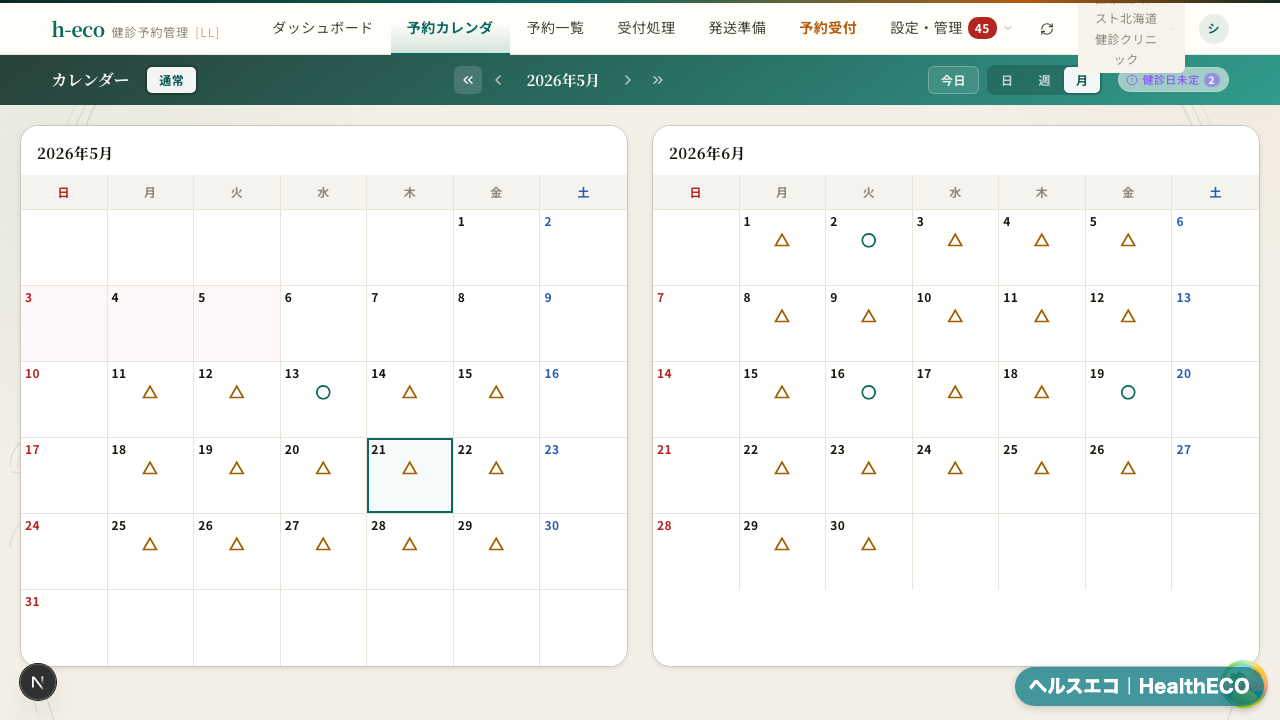
Task: Switch calendar to day (日) view
Action: click(x=1007, y=80)
